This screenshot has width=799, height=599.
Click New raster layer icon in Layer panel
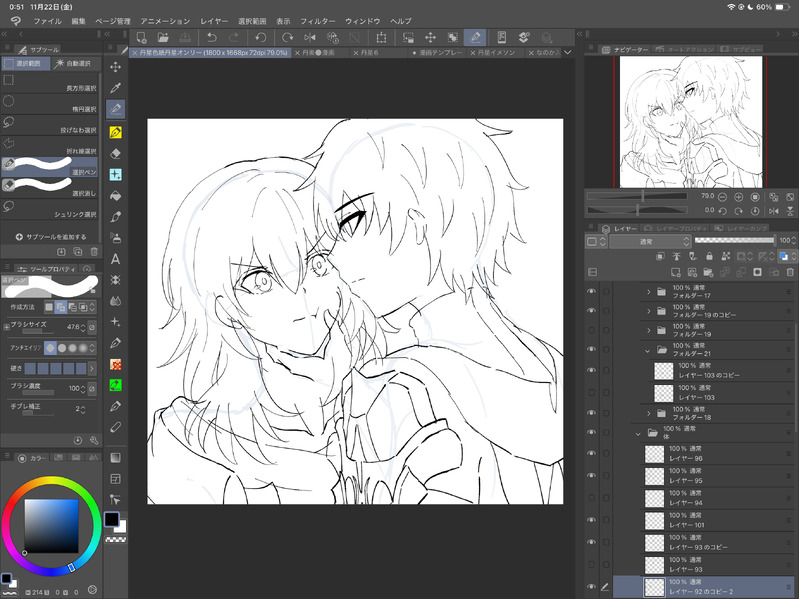[x=676, y=273]
